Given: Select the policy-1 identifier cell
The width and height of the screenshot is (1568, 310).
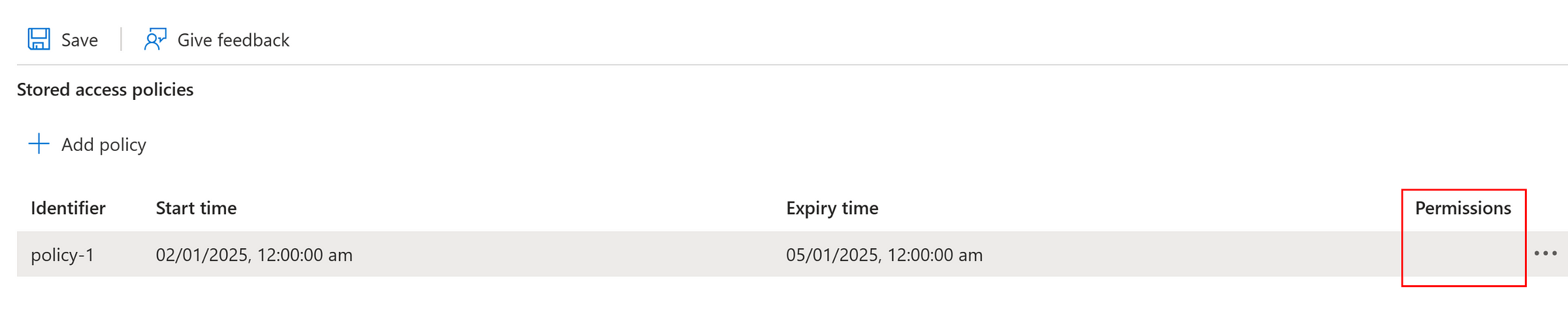Looking at the screenshot, I should [x=63, y=255].
